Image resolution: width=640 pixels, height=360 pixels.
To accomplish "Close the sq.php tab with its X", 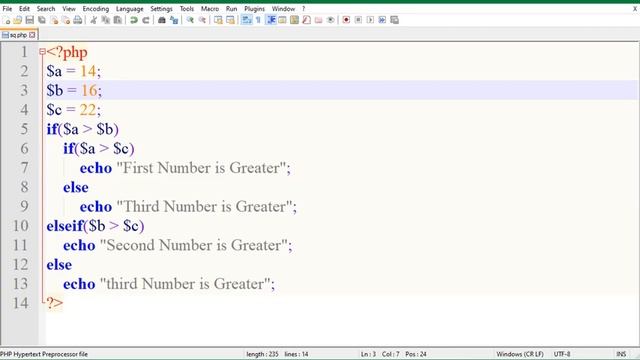I will tap(32, 35).
